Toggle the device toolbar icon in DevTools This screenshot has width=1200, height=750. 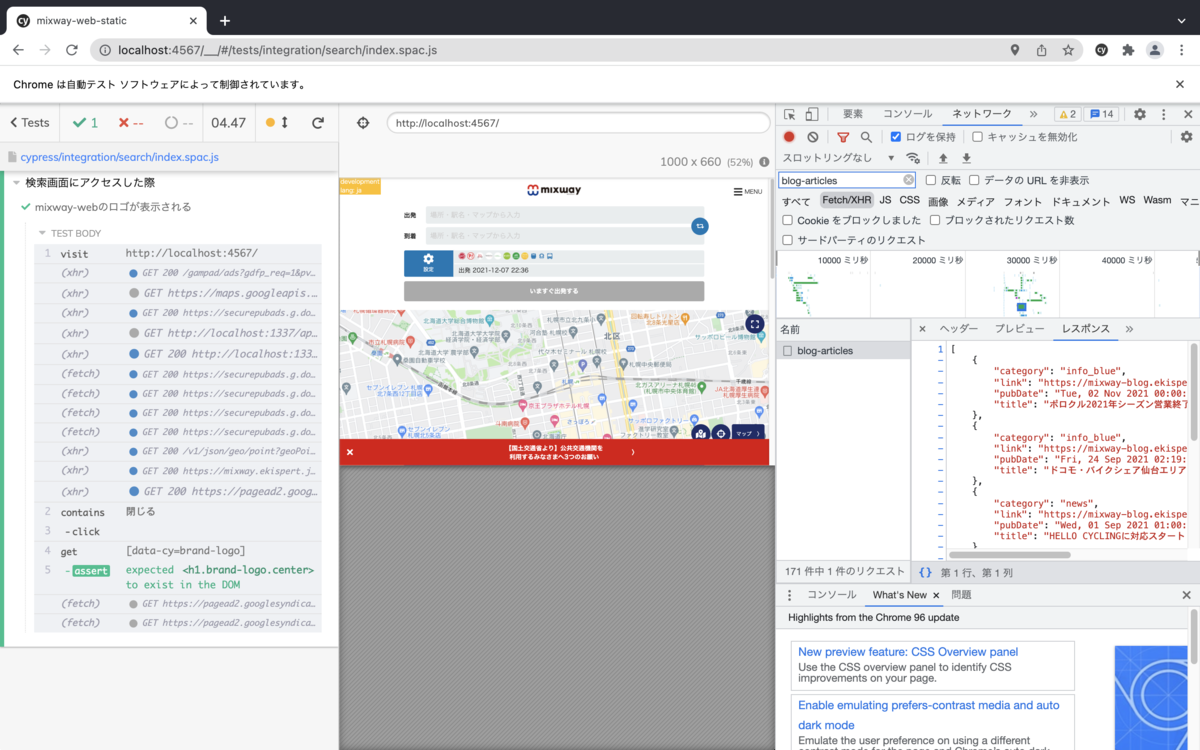[x=813, y=115]
